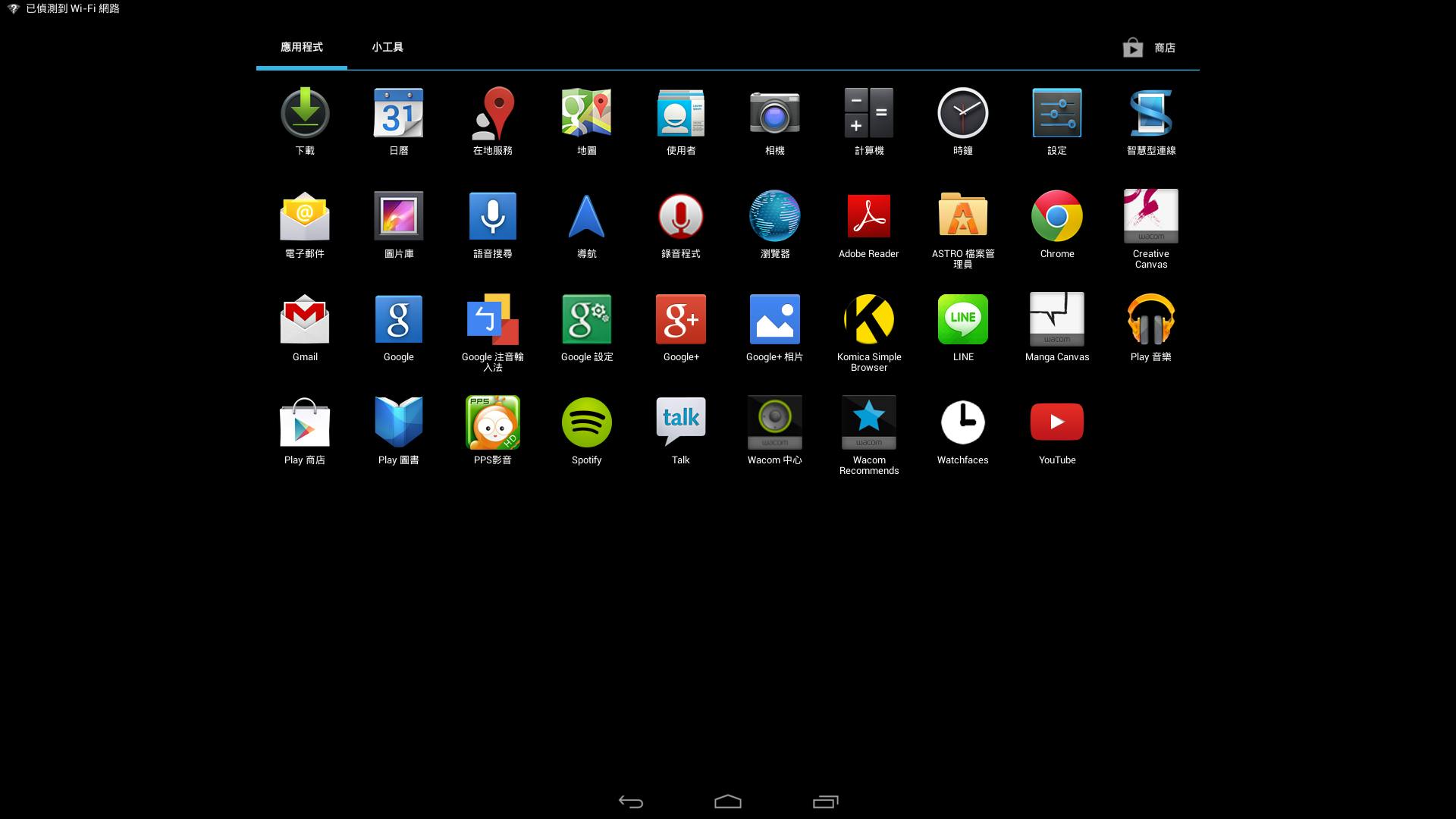Viewport: 1456px width, 819px height.
Task: Open Adobe Reader app
Action: [868, 216]
